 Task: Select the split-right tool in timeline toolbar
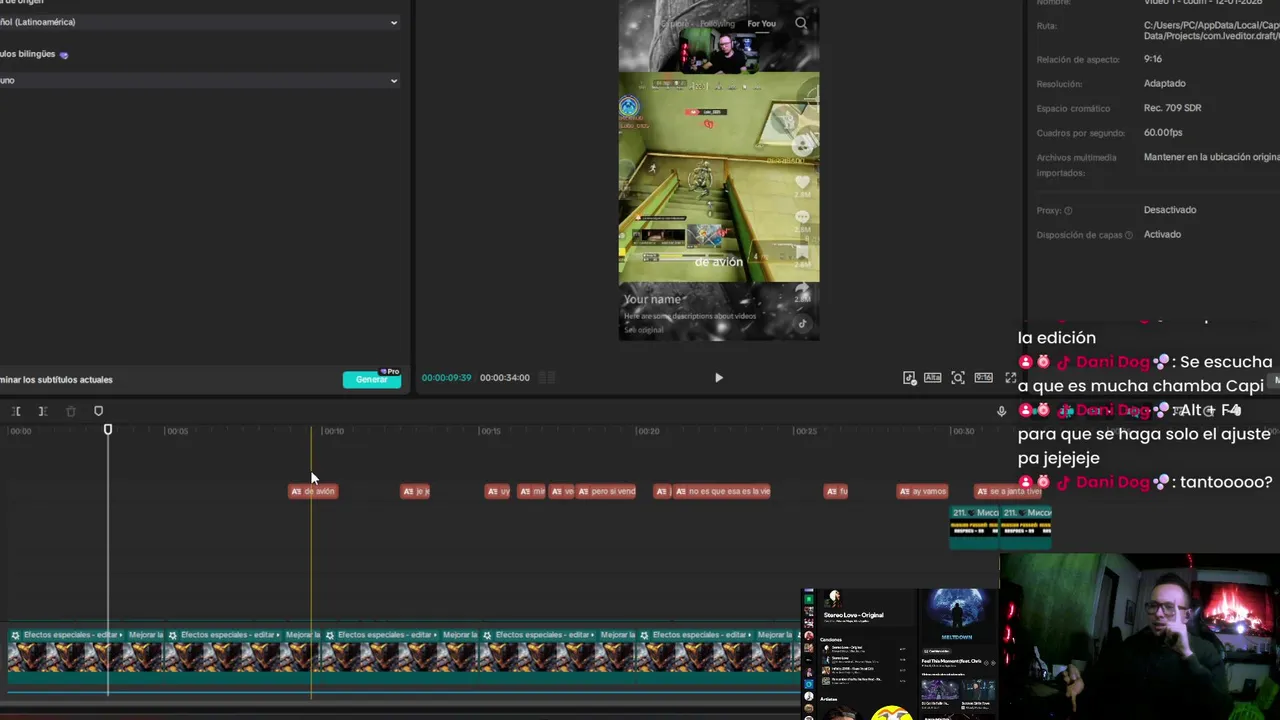(x=43, y=411)
